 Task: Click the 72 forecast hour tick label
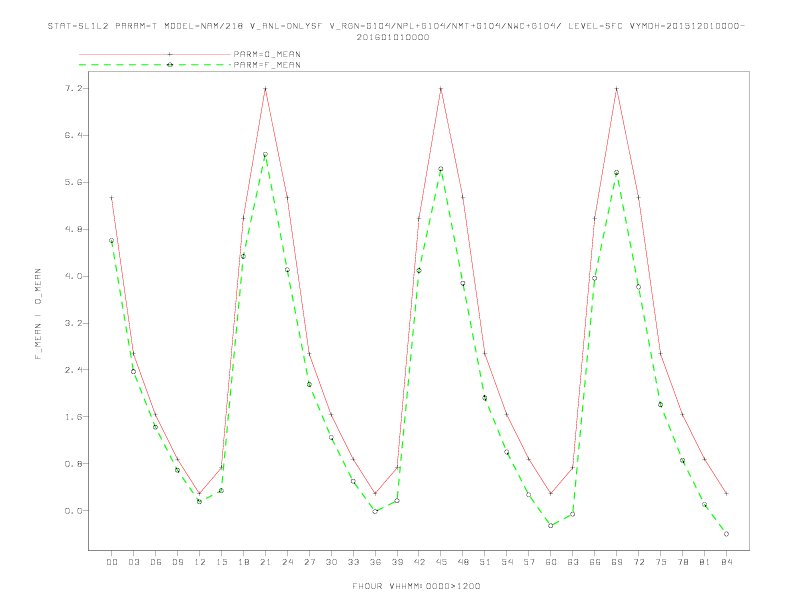pos(638,562)
